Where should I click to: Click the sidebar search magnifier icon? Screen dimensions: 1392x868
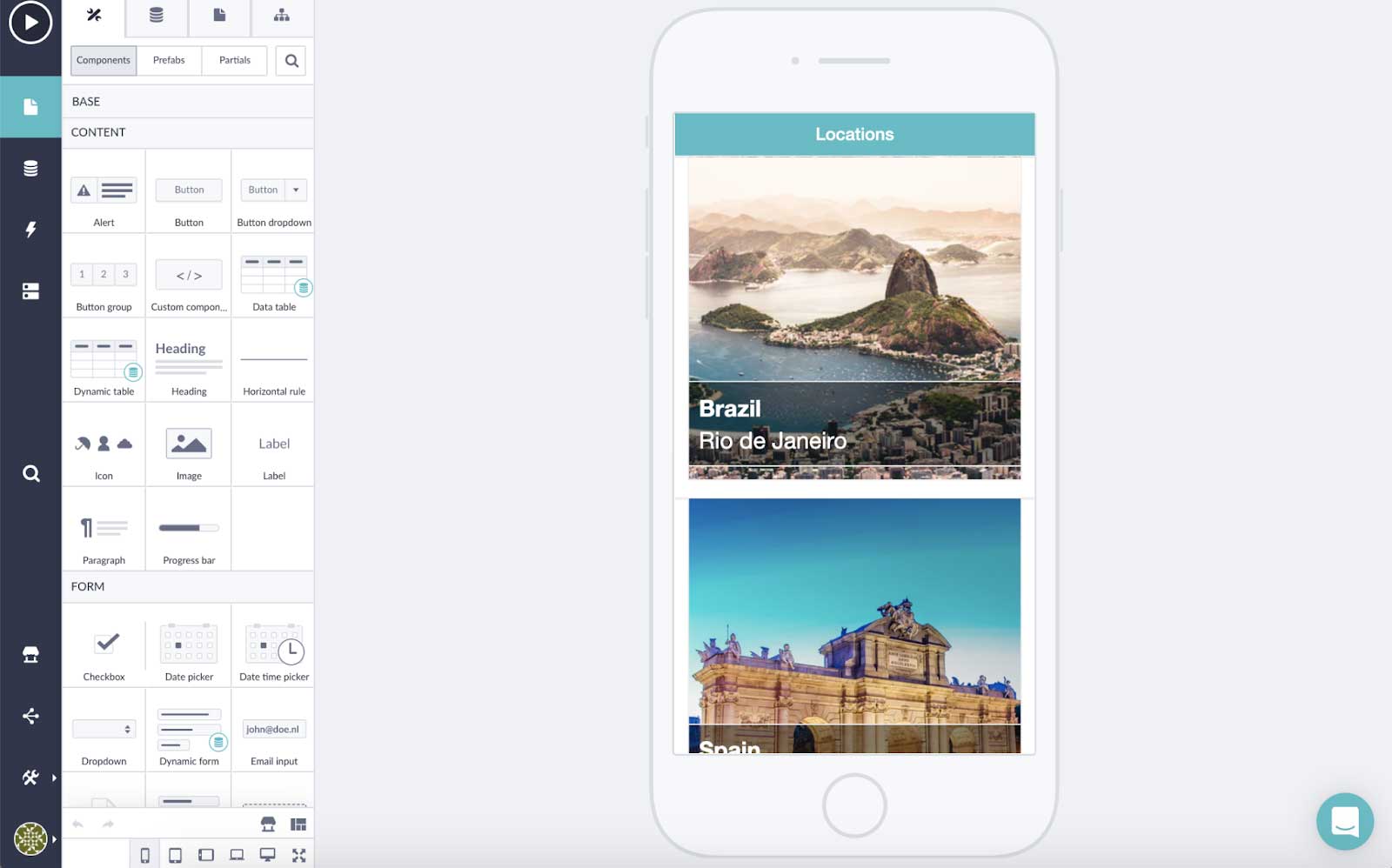[30, 473]
